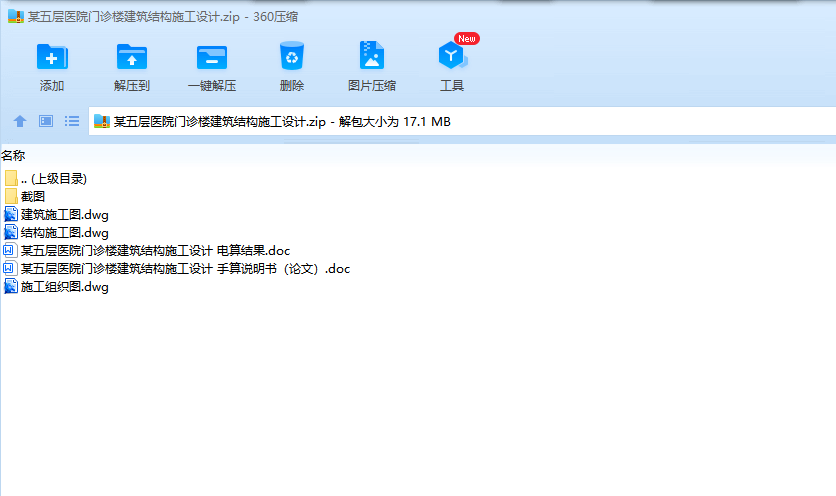This screenshot has width=836, height=496.
Task: Select the 电算结果.doc file
Action: coord(147,251)
